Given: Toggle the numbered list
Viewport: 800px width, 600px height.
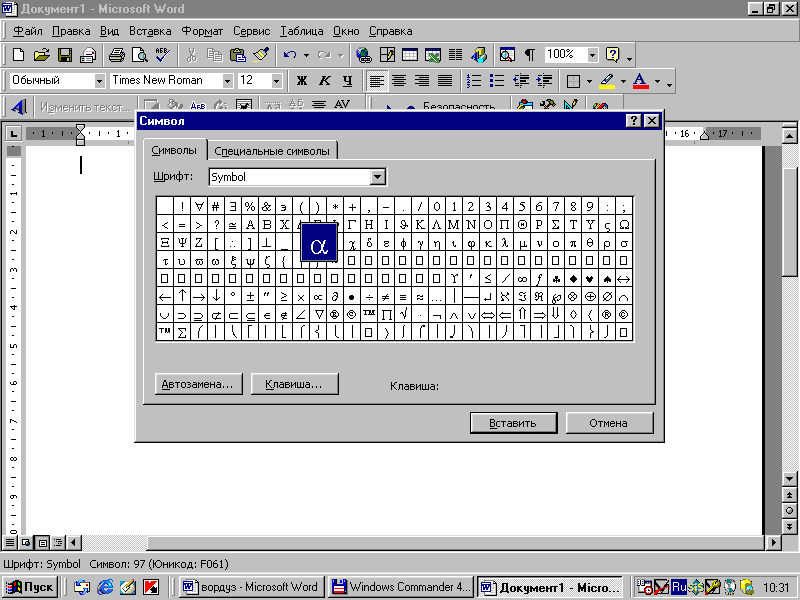Looking at the screenshot, I should coord(474,81).
